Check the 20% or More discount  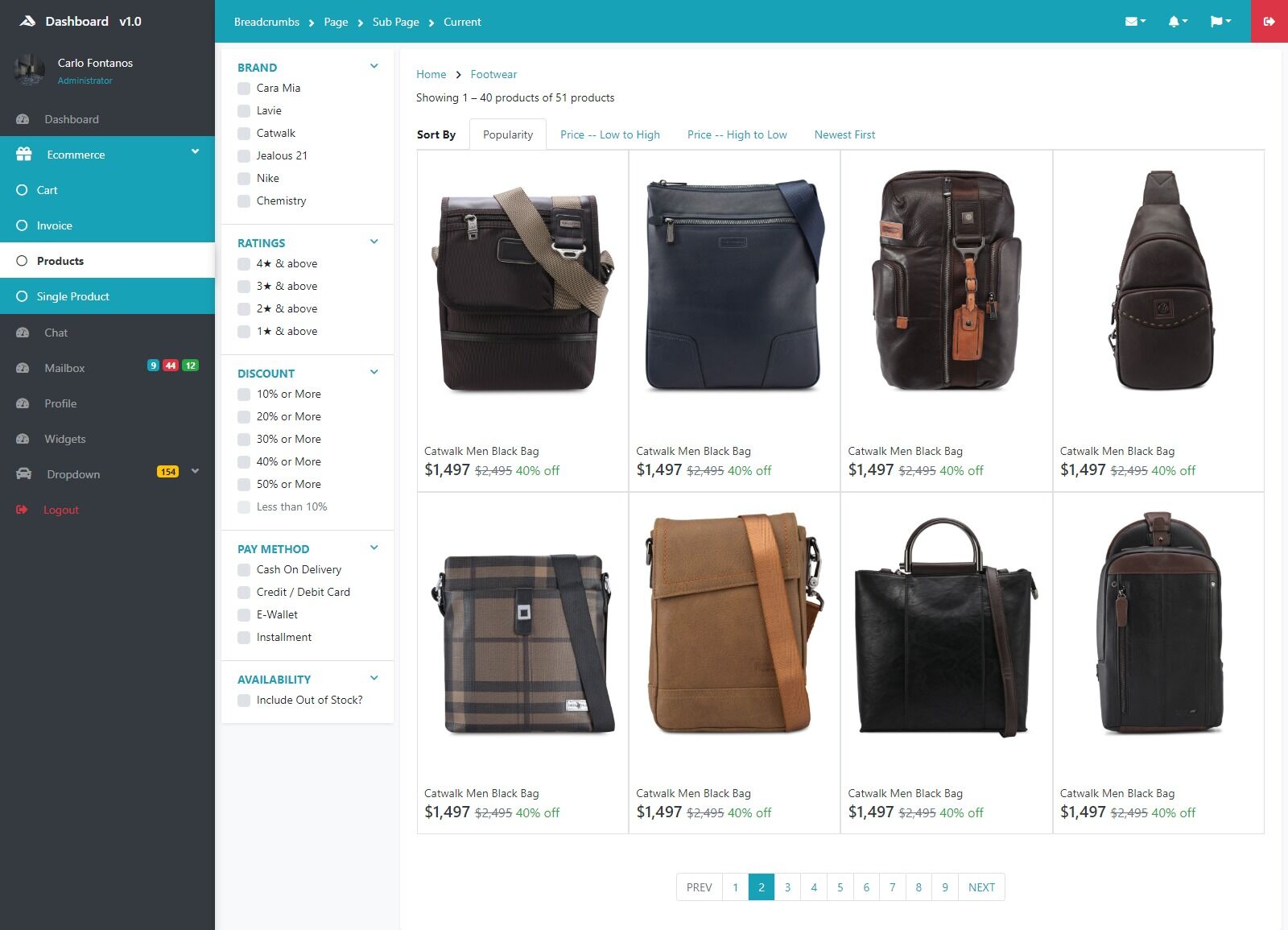[244, 417]
